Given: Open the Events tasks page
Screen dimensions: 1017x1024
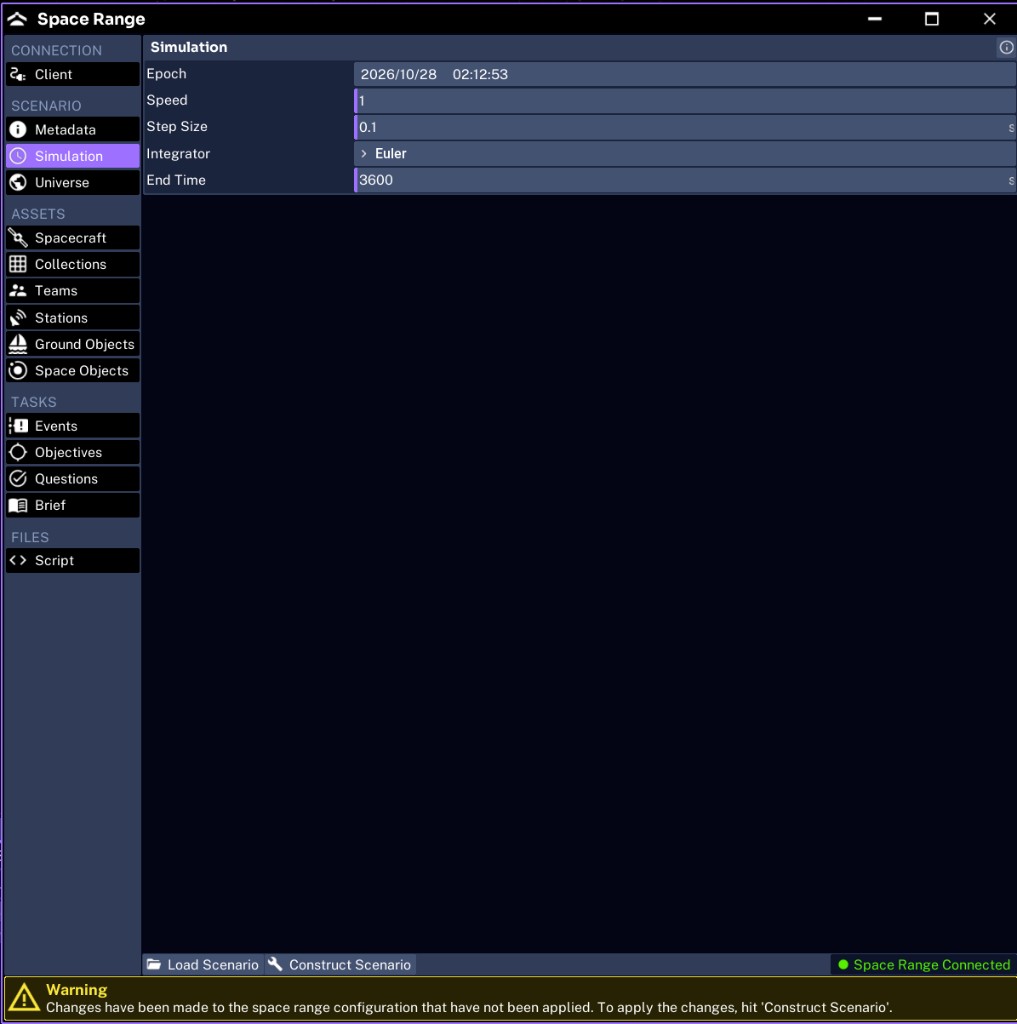Looking at the screenshot, I should pyautogui.click(x=73, y=426).
